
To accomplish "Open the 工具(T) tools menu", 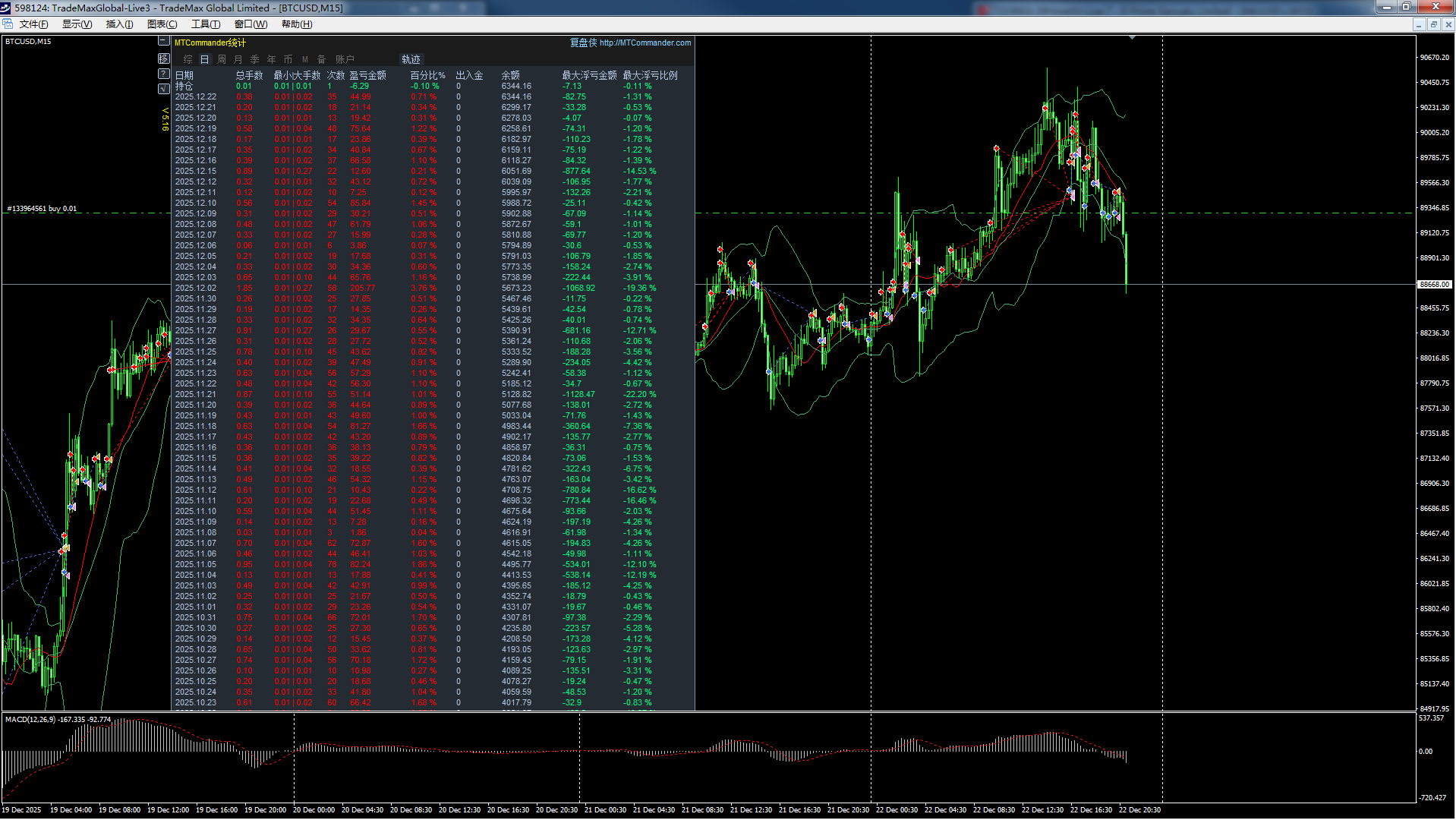I will click(x=206, y=24).
